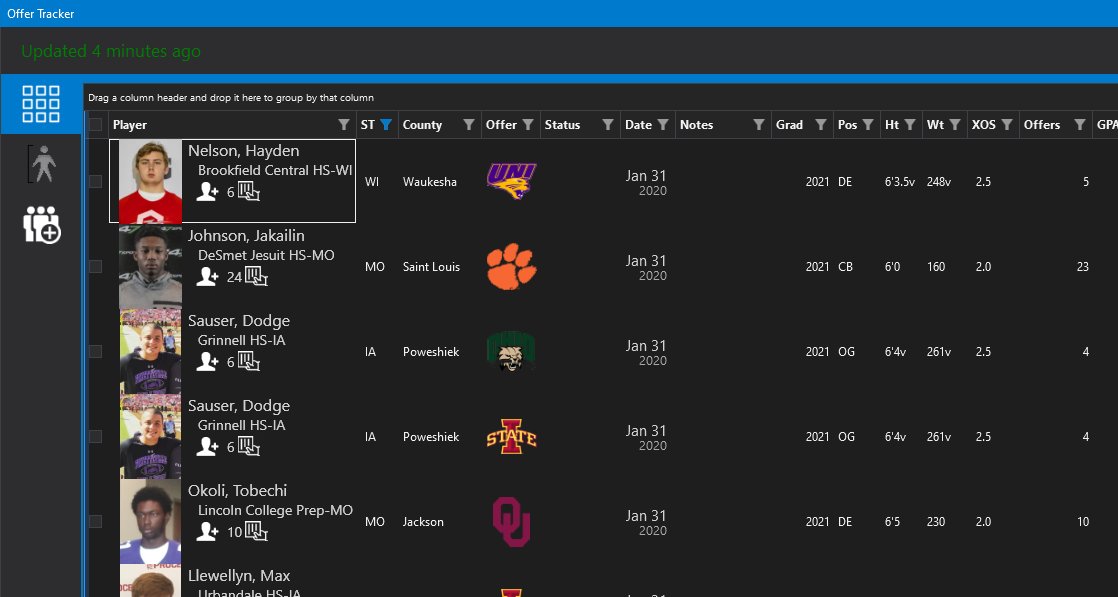Screen dimensions: 1118x597
Task: Open Date column filter
Action: pos(662,125)
